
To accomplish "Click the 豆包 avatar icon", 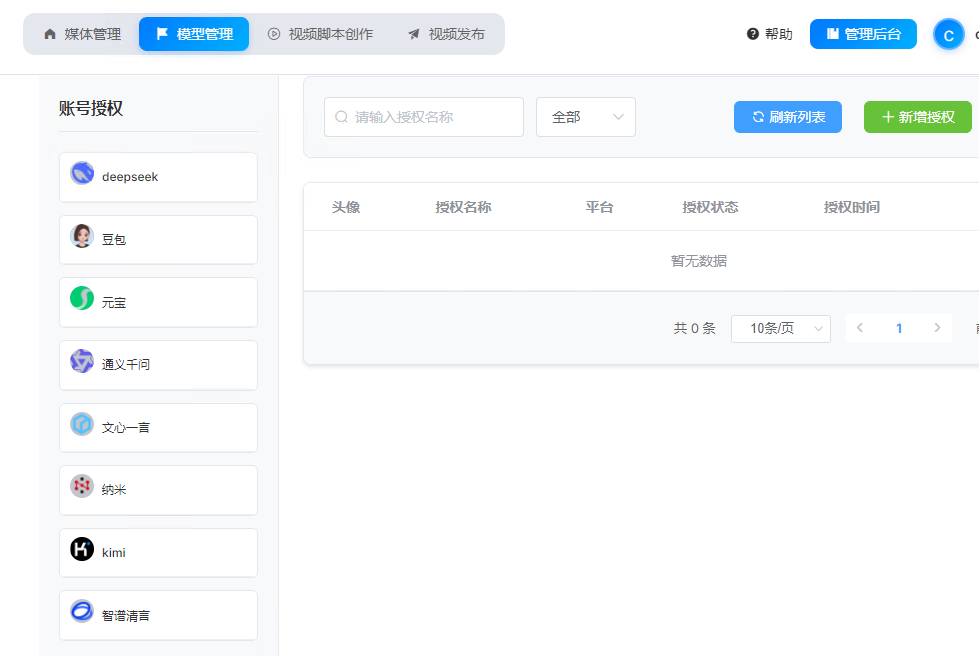I will click(x=82, y=236).
